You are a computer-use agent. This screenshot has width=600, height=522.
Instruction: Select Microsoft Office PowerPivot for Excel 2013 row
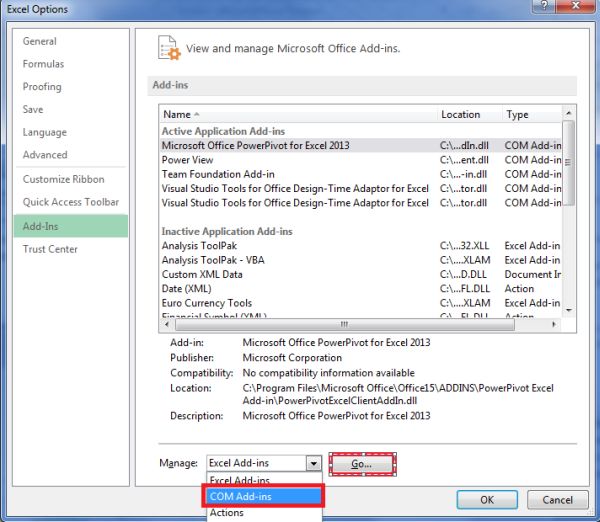(361, 145)
